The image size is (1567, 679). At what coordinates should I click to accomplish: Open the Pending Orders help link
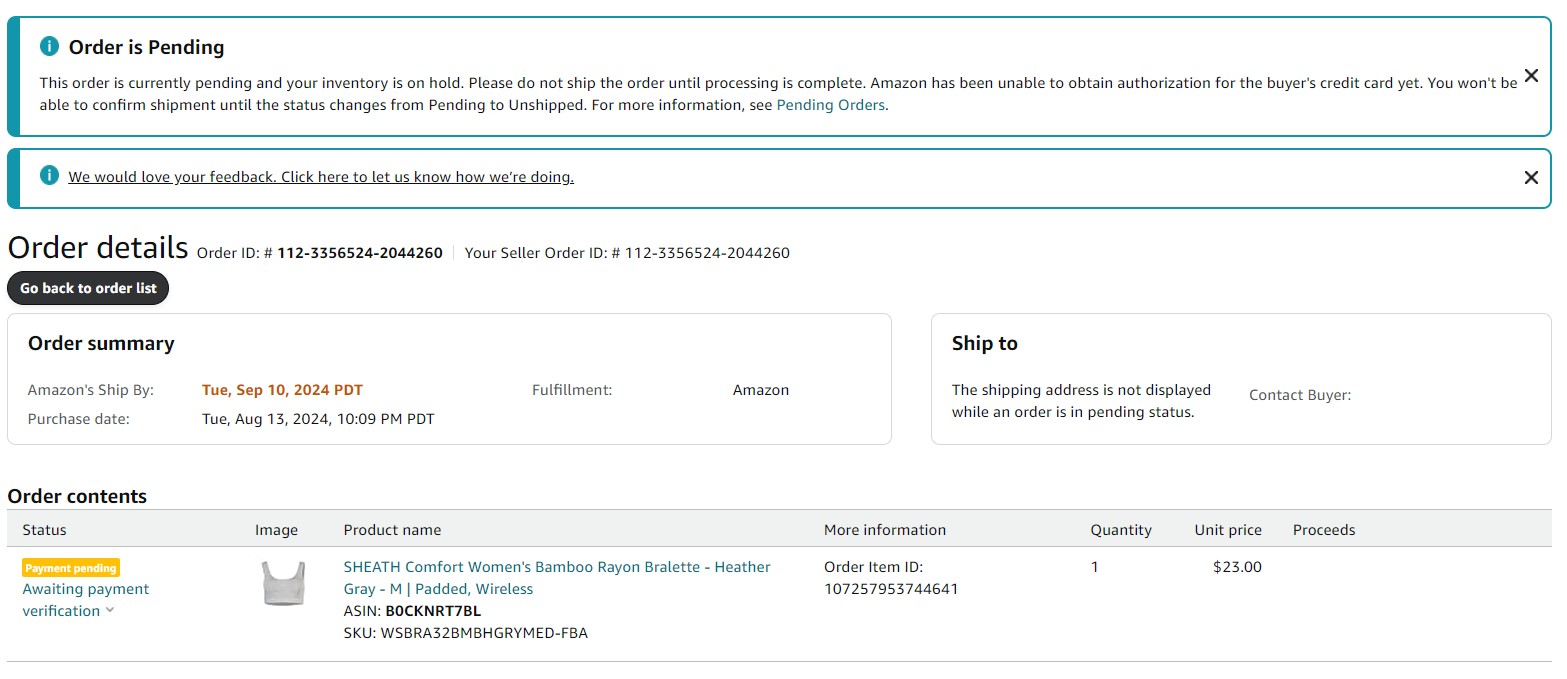click(x=830, y=105)
